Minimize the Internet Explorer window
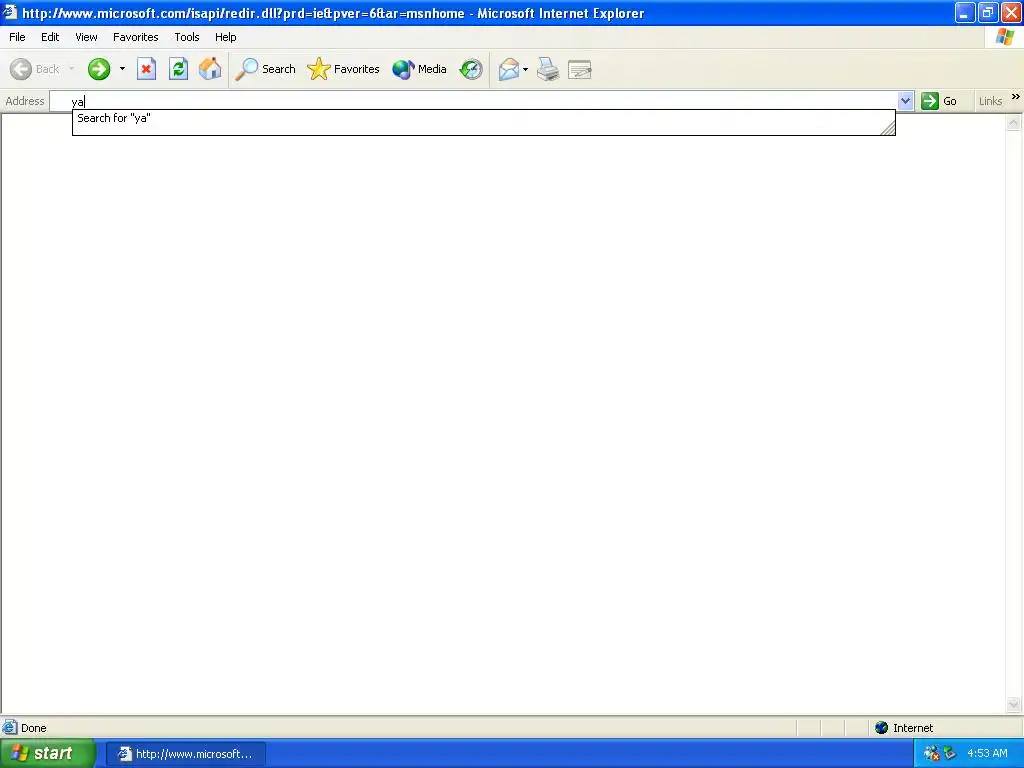The width and height of the screenshot is (1024, 768). pos(965,12)
